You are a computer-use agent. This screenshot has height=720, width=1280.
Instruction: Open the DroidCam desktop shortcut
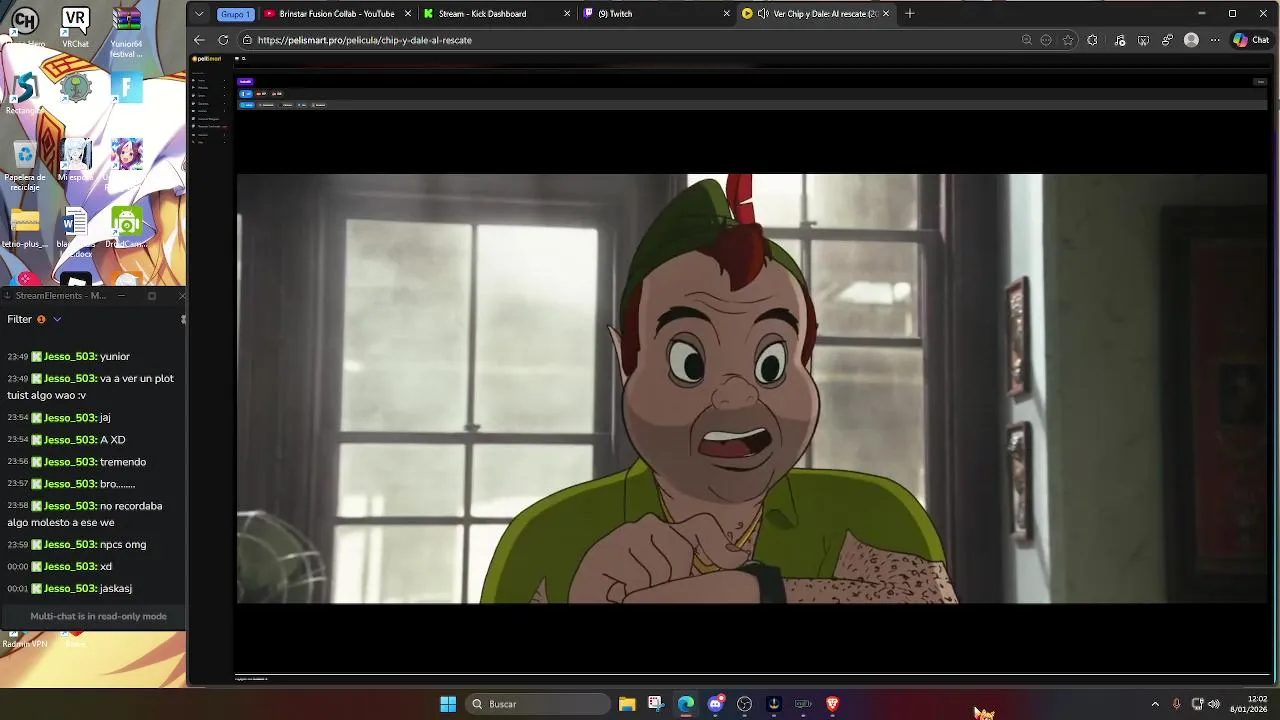126,227
